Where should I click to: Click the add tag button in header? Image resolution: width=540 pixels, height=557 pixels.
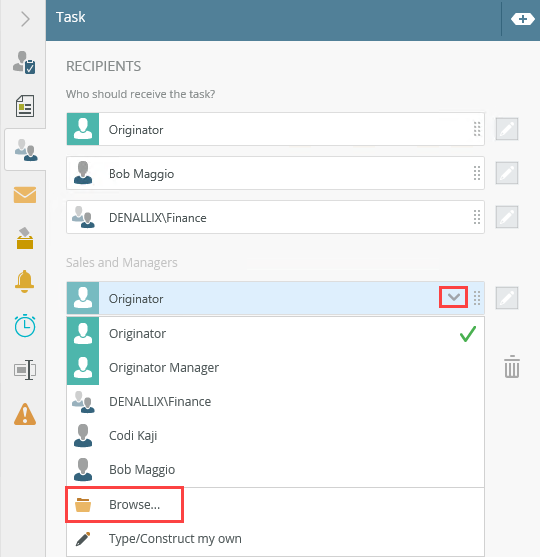(x=523, y=19)
